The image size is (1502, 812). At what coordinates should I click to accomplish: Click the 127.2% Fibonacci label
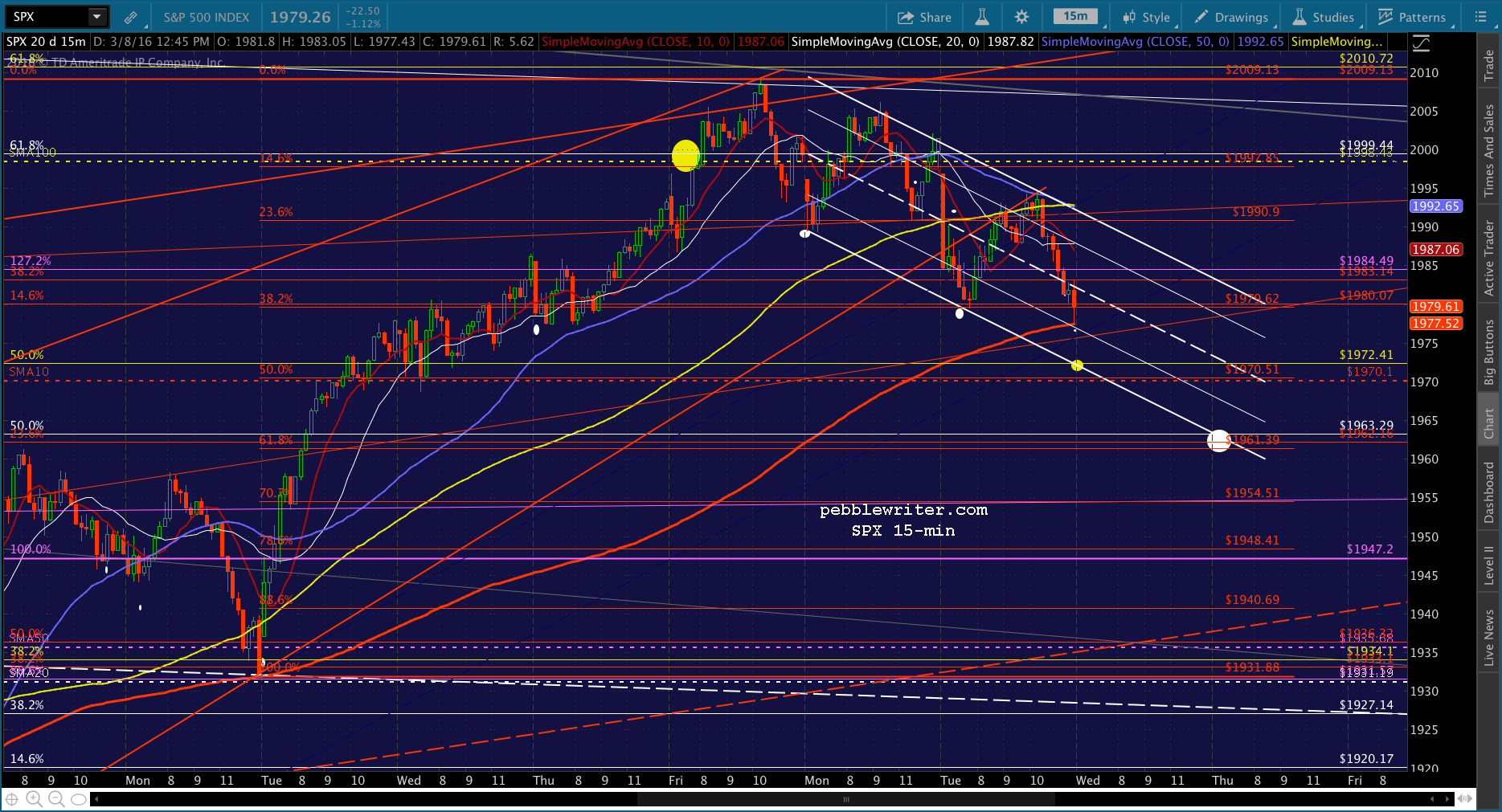(x=31, y=261)
